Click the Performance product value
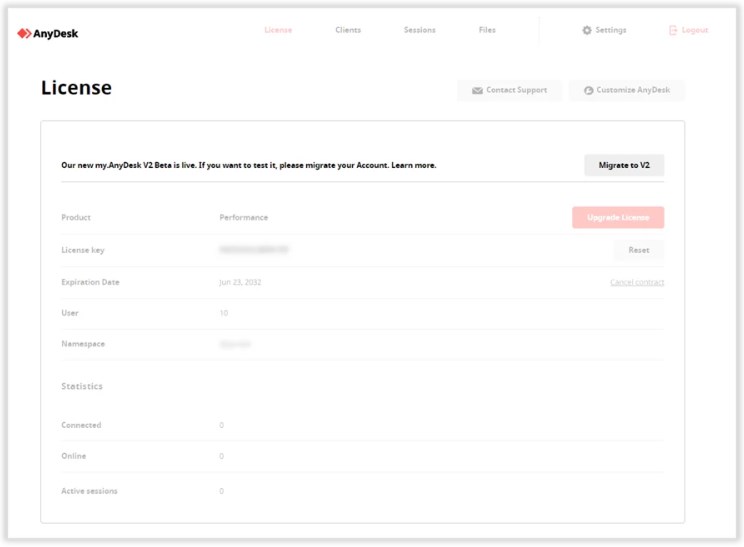The image size is (744, 547). coord(243,217)
